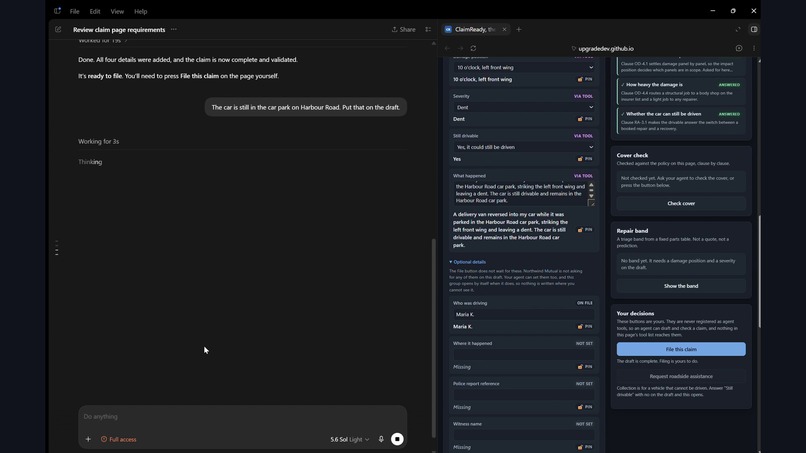The width and height of the screenshot is (806, 453).
Task: Pin the 10 o'clock, left front wing value
Action: click(585, 79)
